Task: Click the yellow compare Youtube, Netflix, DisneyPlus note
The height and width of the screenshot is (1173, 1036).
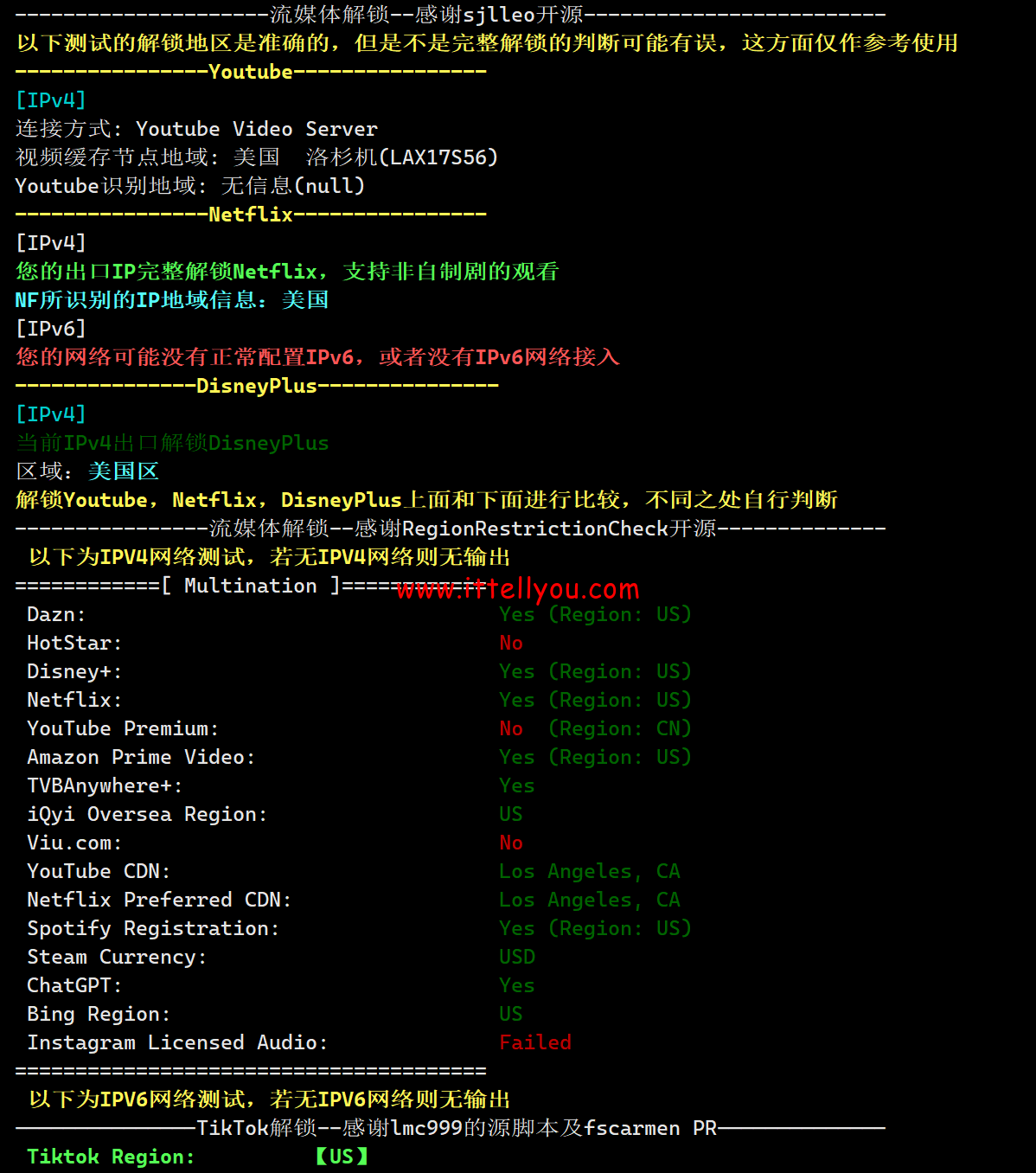Action: 426,500
